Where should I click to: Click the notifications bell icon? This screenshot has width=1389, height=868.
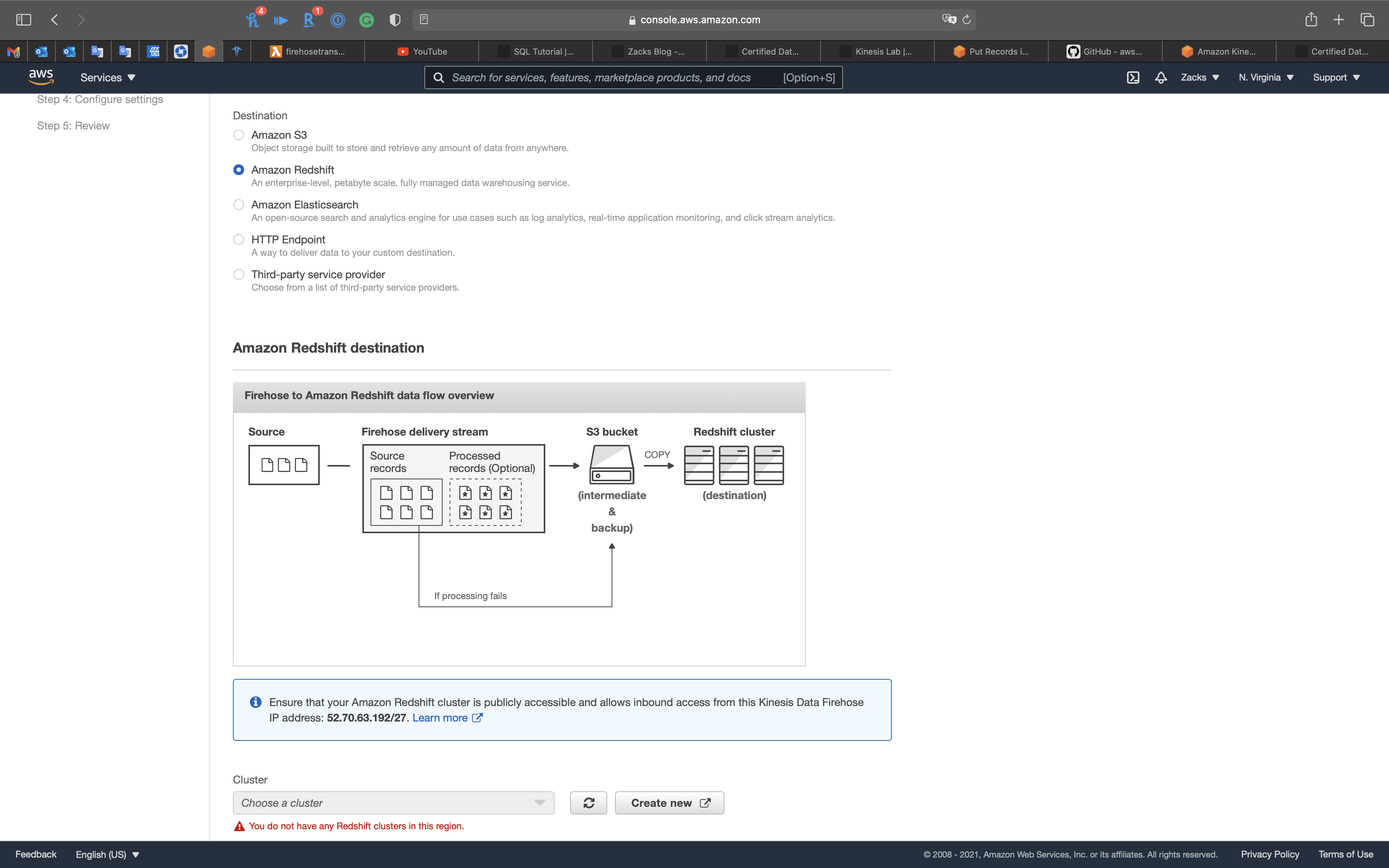tap(1161, 77)
